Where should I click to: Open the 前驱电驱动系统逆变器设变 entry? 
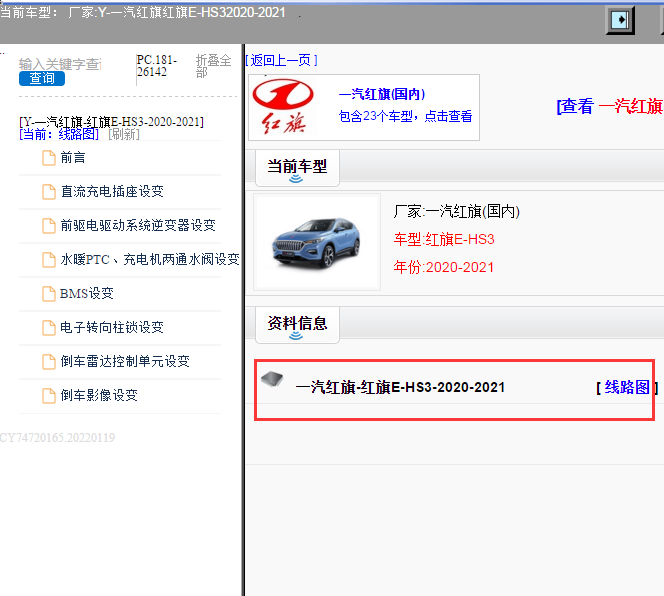click(x=138, y=225)
